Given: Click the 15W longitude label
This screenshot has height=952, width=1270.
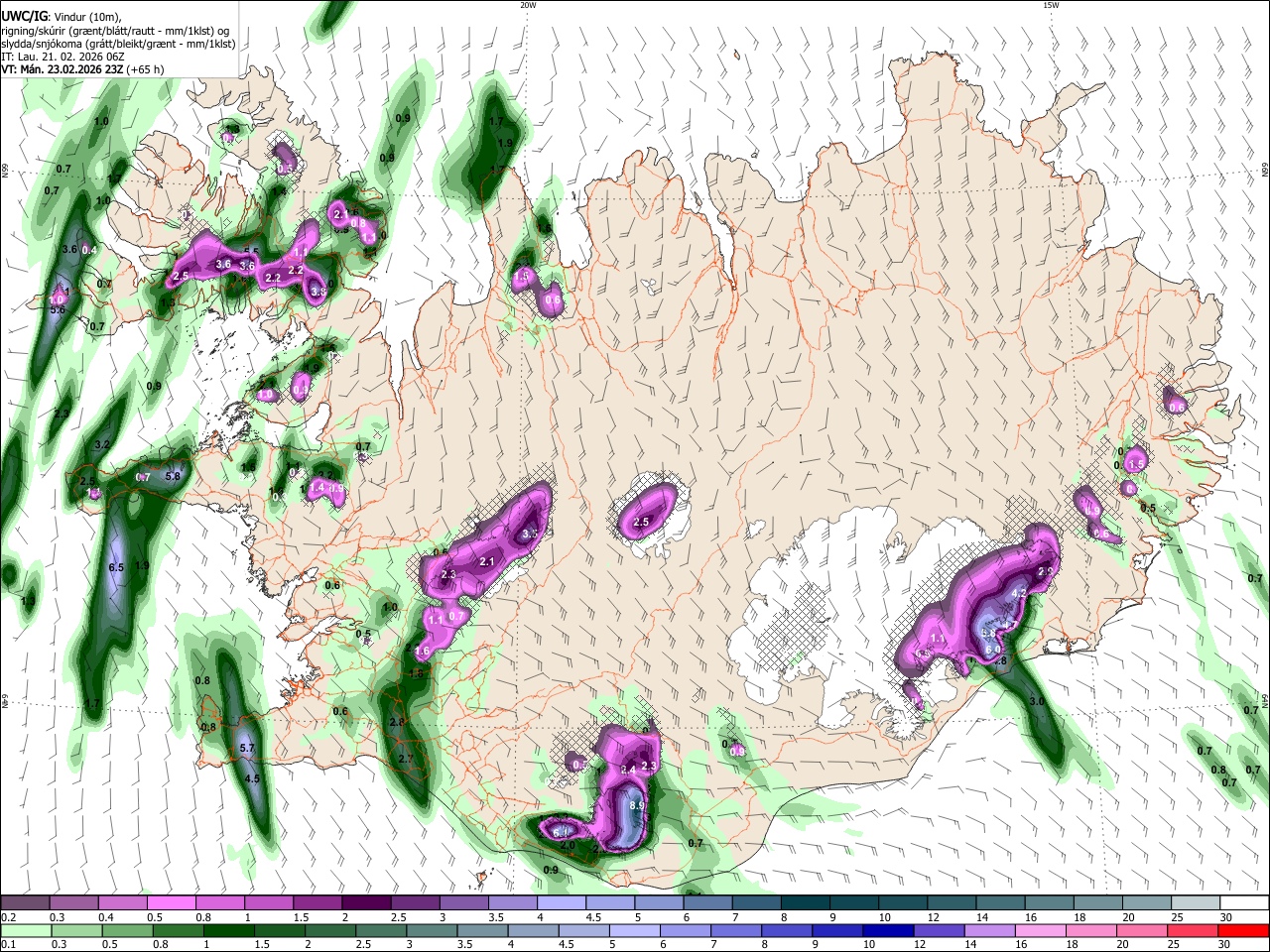Looking at the screenshot, I should (x=1051, y=5).
